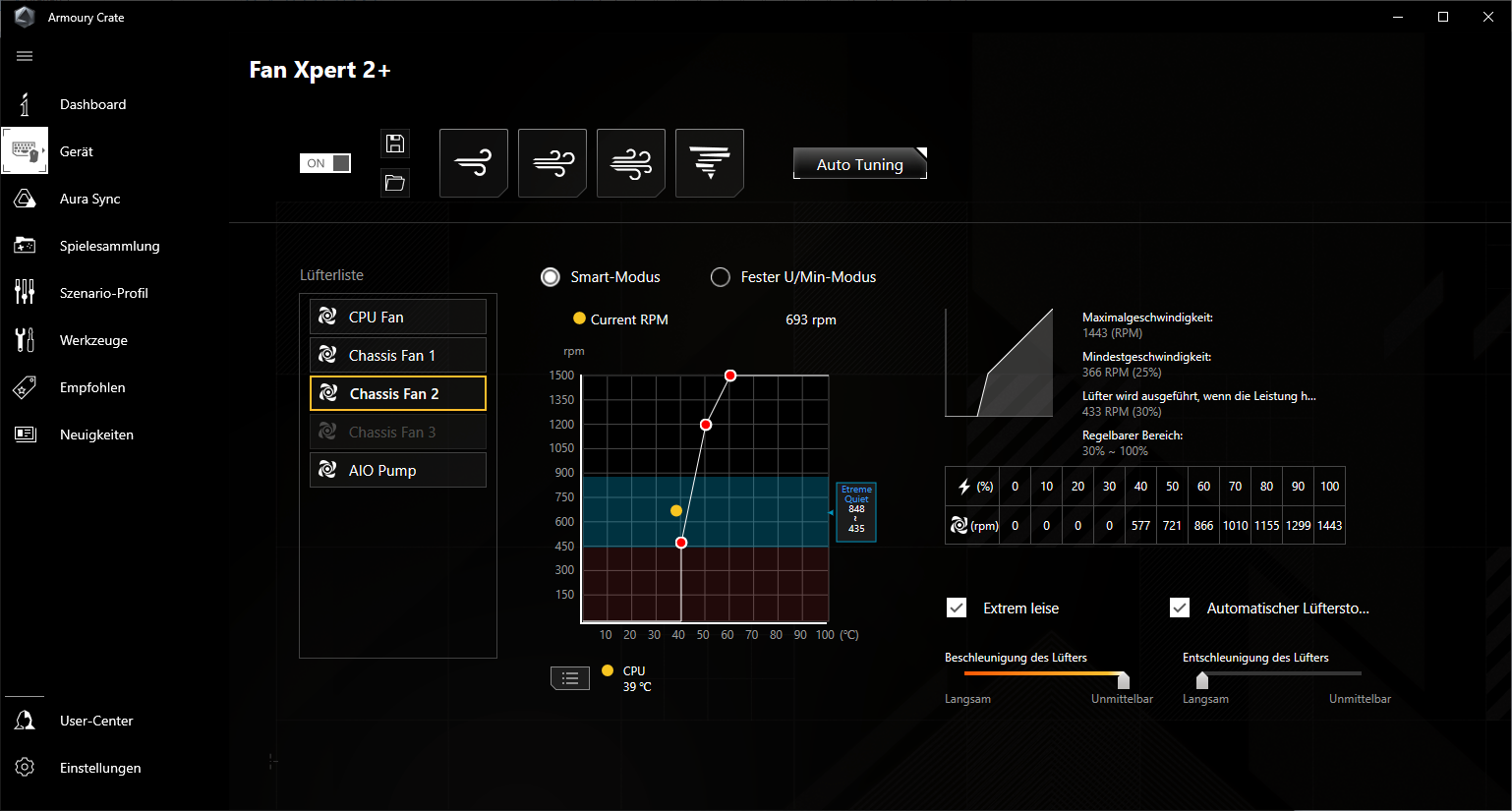Open the Neuigkeiten menu item
The width and height of the screenshot is (1512, 811).
coord(96,434)
